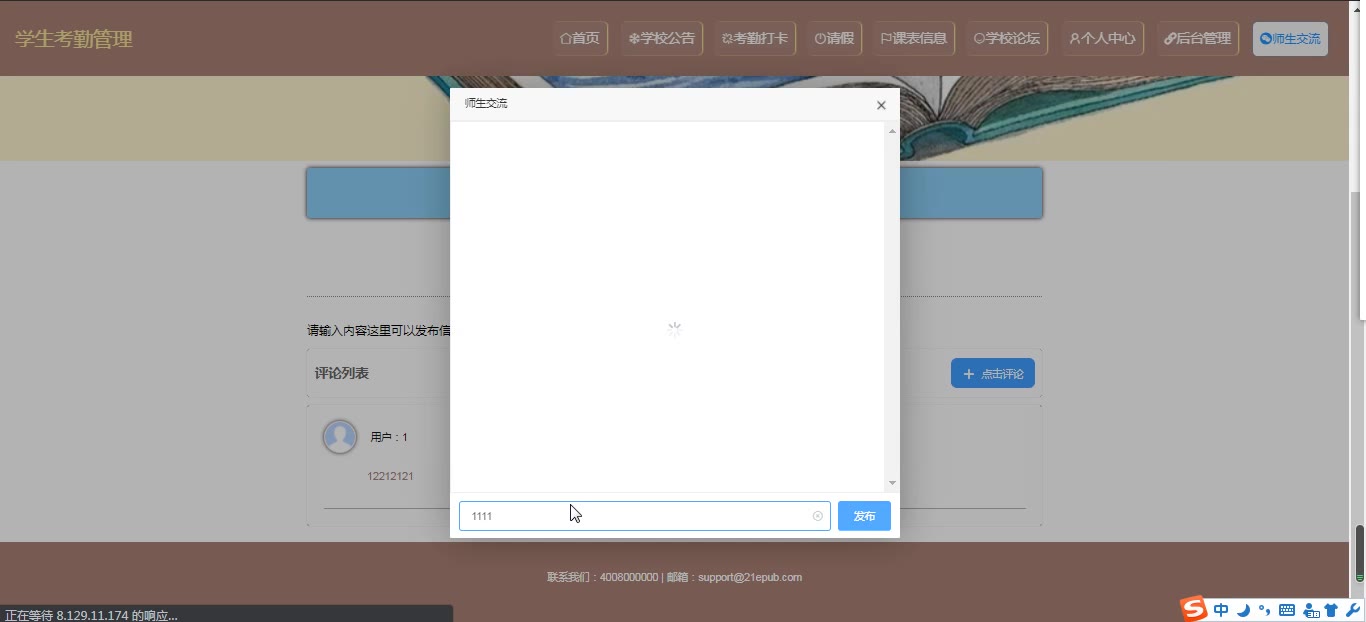Click the 点击评论 add comment button
The width and height of the screenshot is (1366, 622).
[992, 374]
